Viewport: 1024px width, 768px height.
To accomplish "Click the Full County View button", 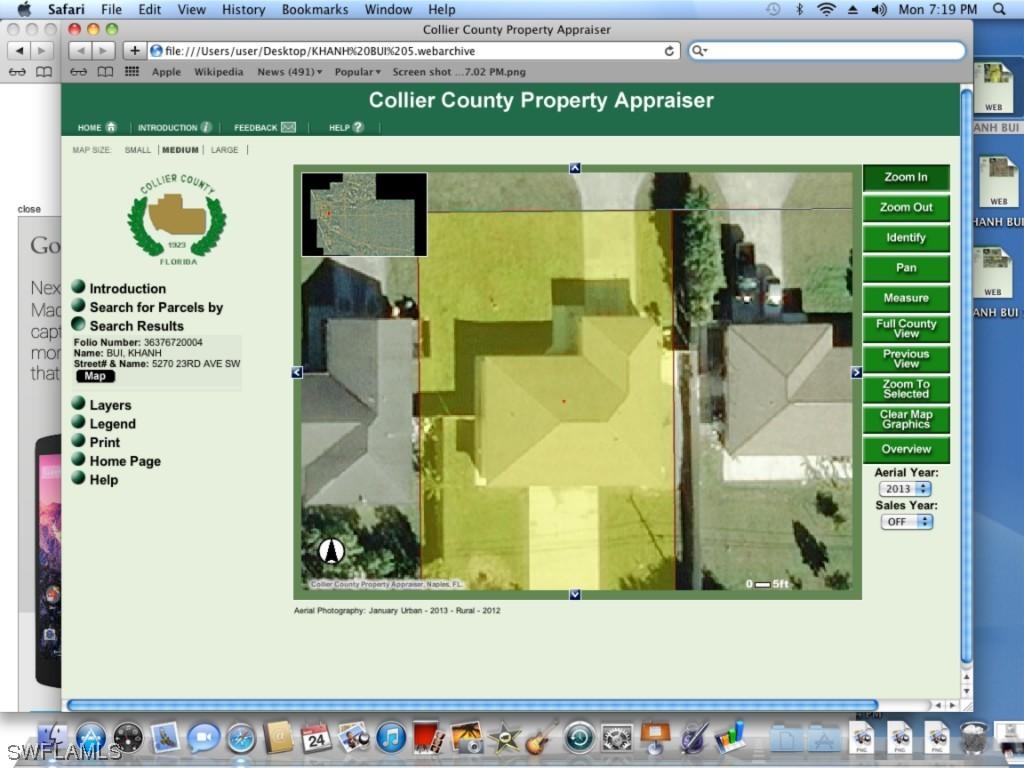I will click(x=905, y=328).
